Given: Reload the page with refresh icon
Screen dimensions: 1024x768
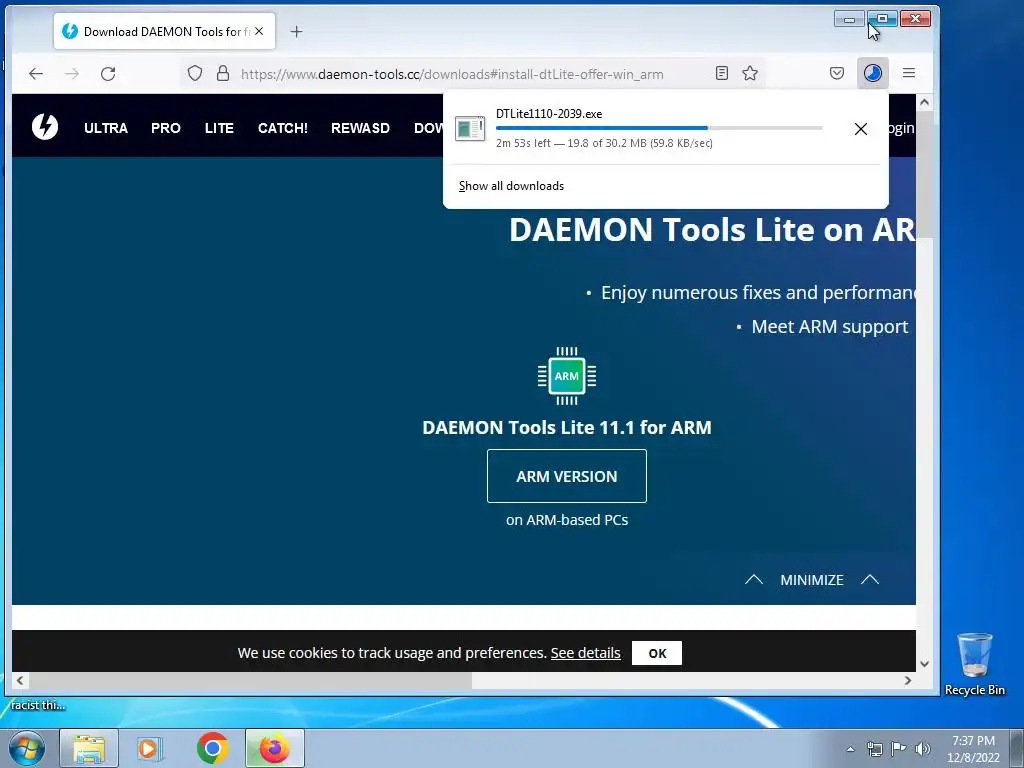Looking at the screenshot, I should click(x=108, y=73).
